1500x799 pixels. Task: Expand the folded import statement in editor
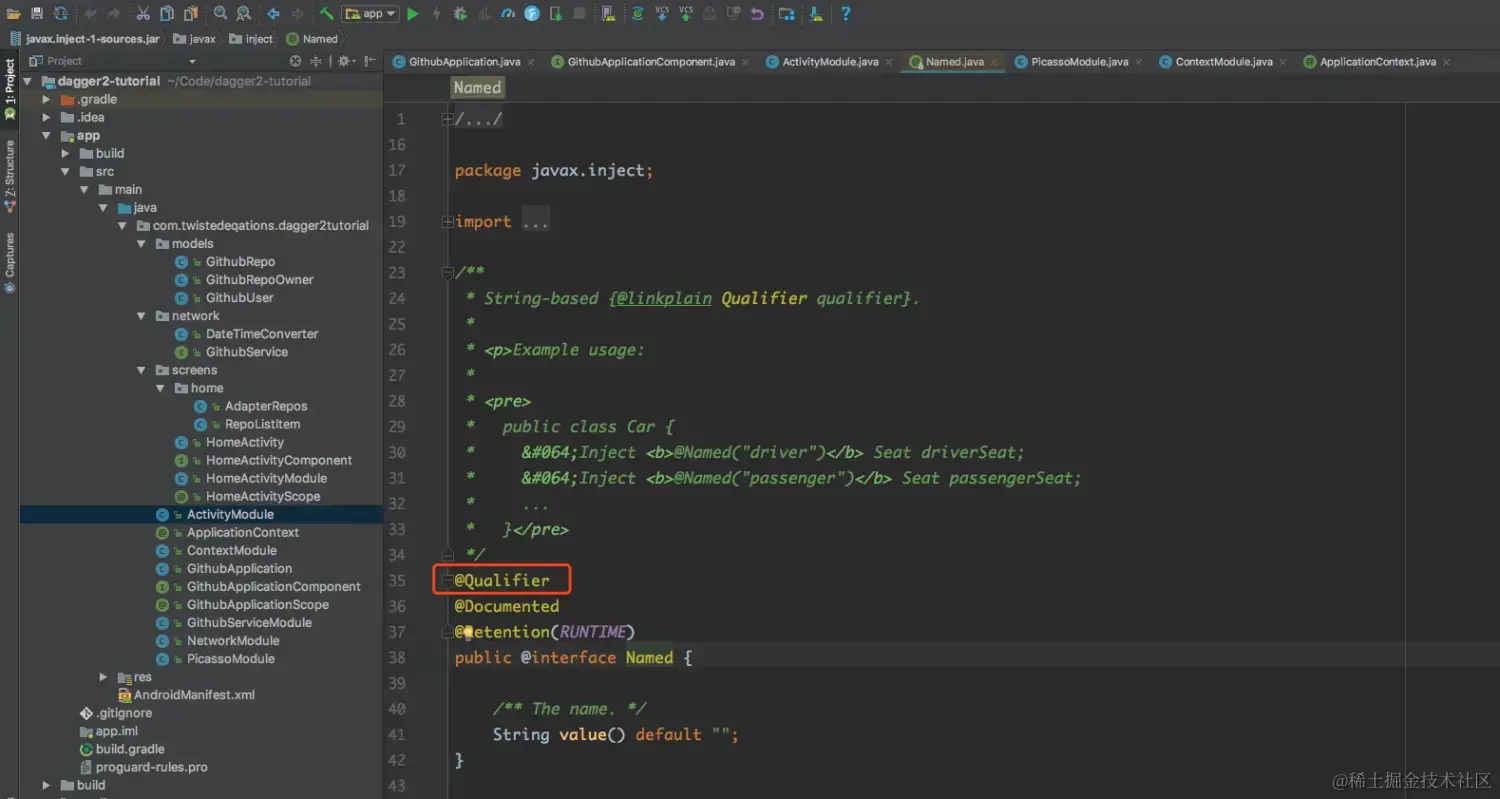coord(447,222)
